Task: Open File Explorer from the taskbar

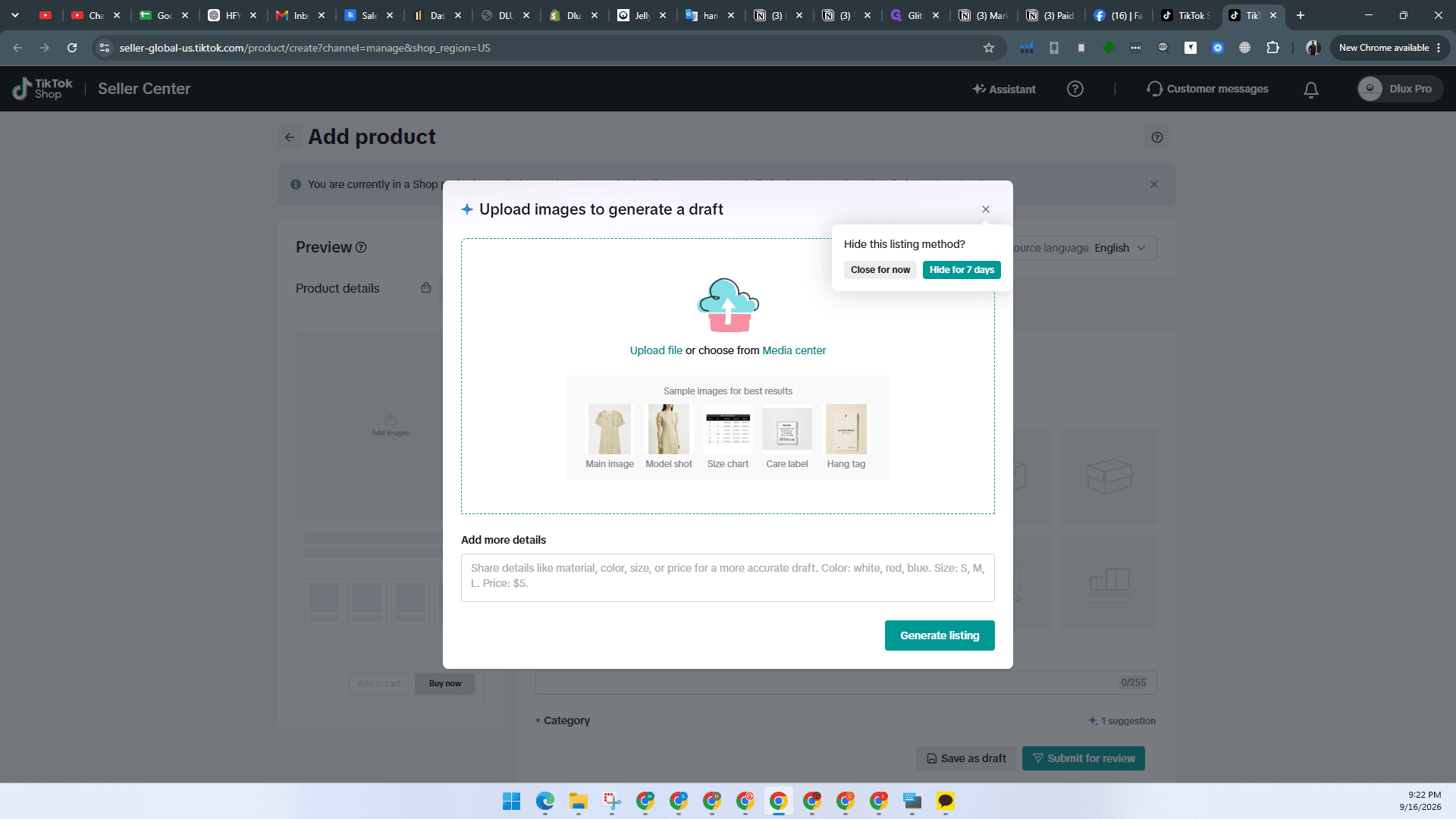Action: (x=579, y=801)
